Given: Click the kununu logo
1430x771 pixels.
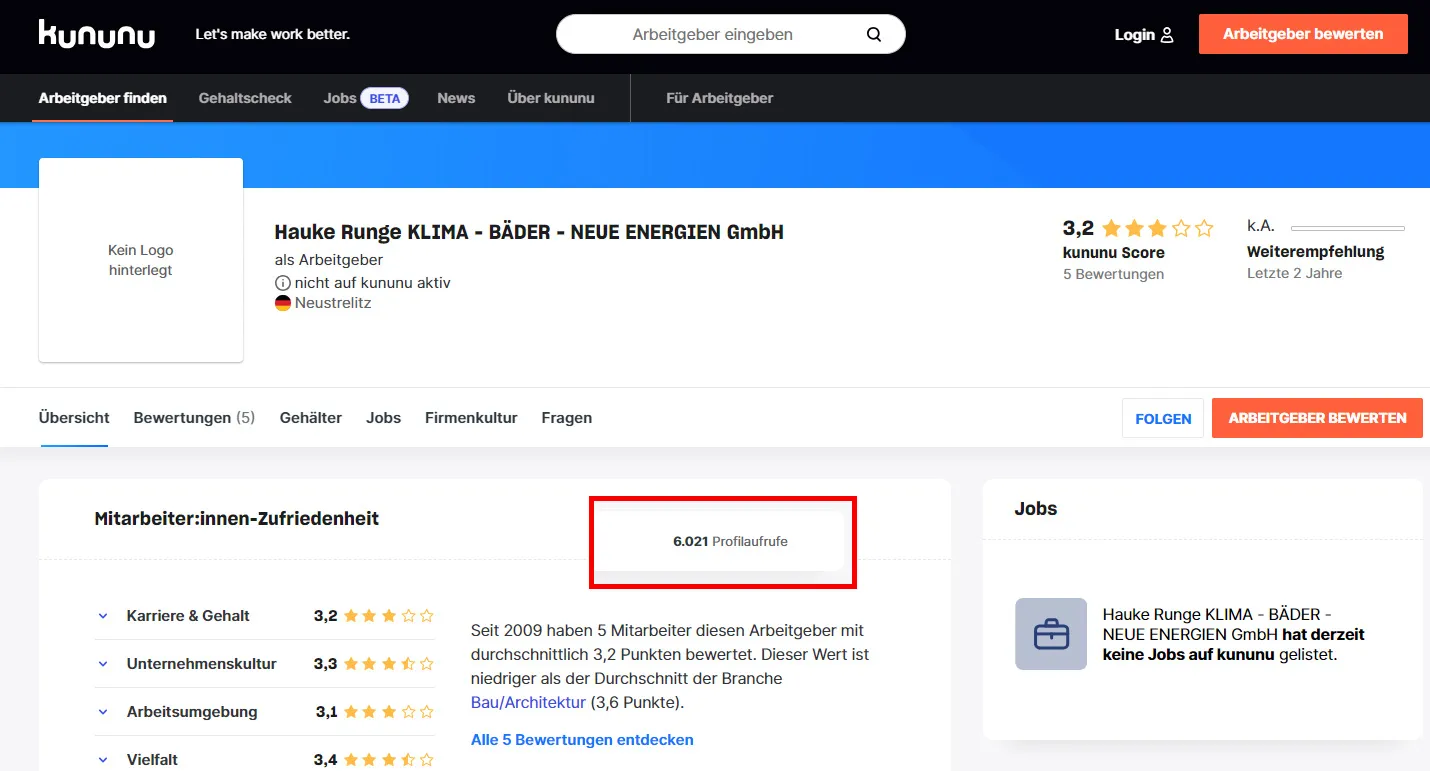Looking at the screenshot, I should point(97,34).
